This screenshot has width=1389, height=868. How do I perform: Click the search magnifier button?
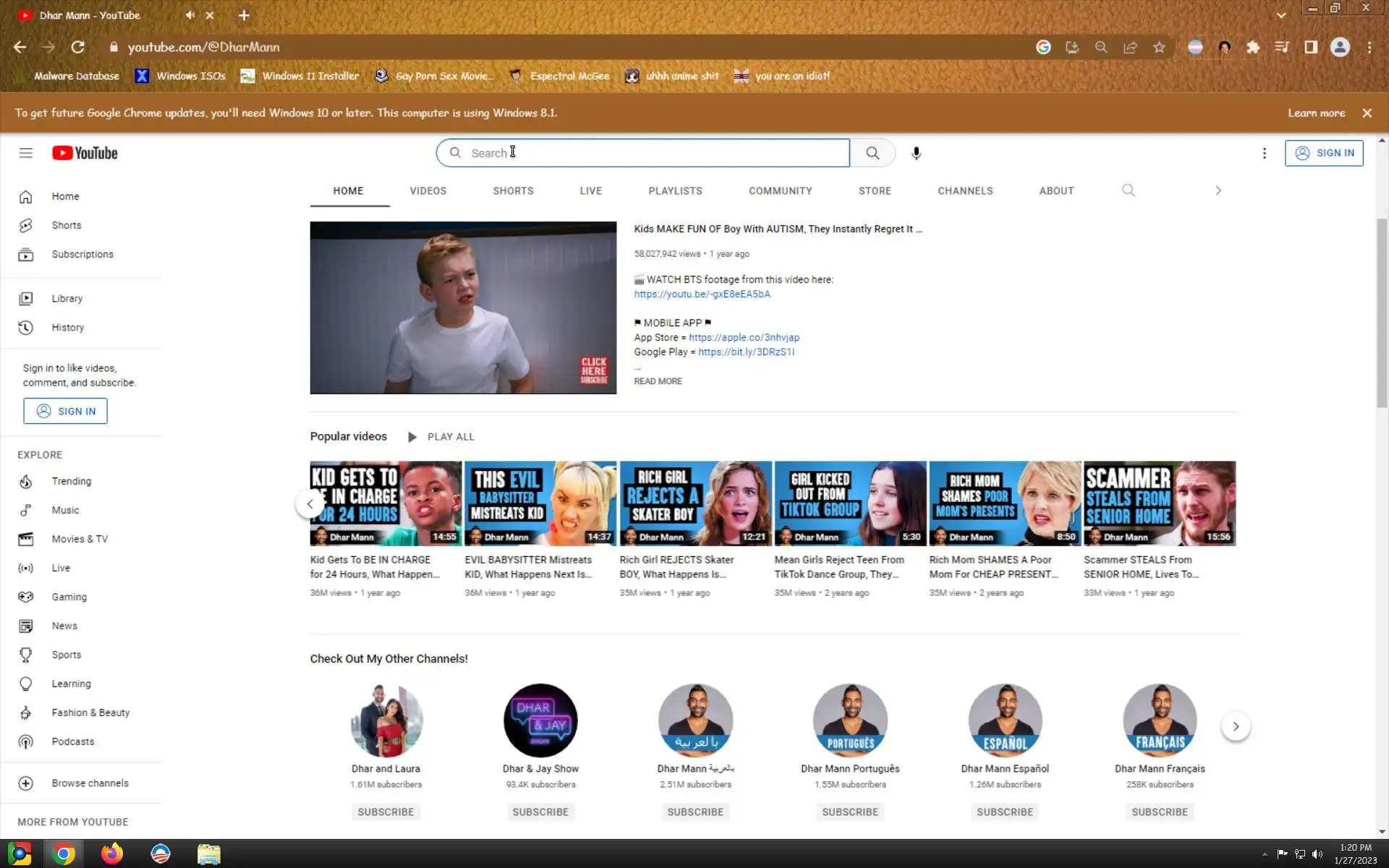pyautogui.click(x=872, y=153)
